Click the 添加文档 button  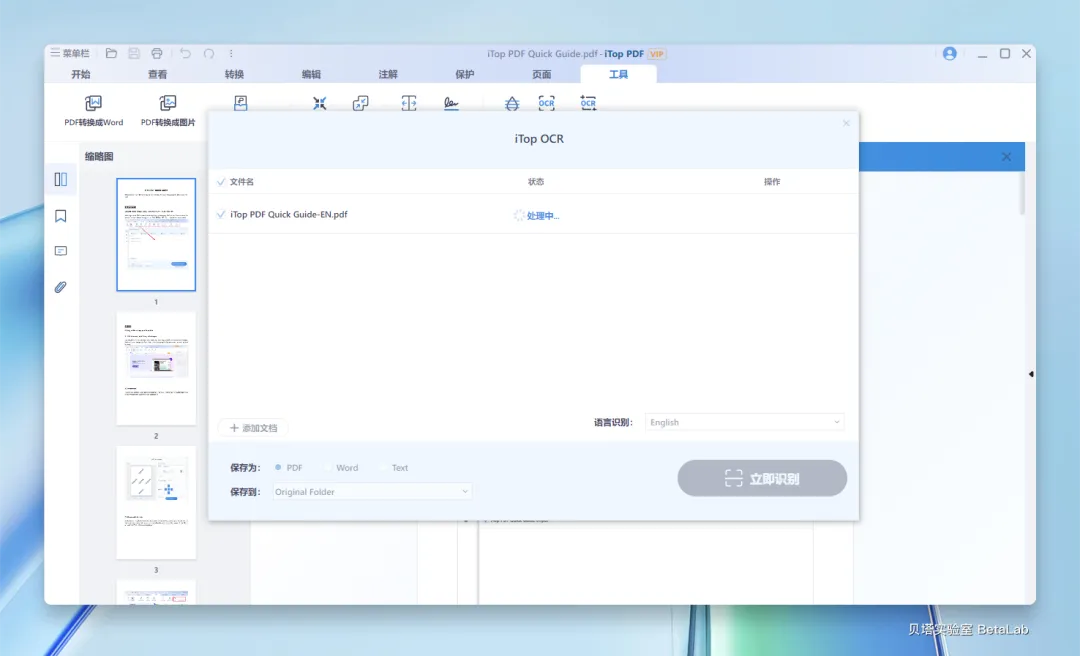pos(253,428)
